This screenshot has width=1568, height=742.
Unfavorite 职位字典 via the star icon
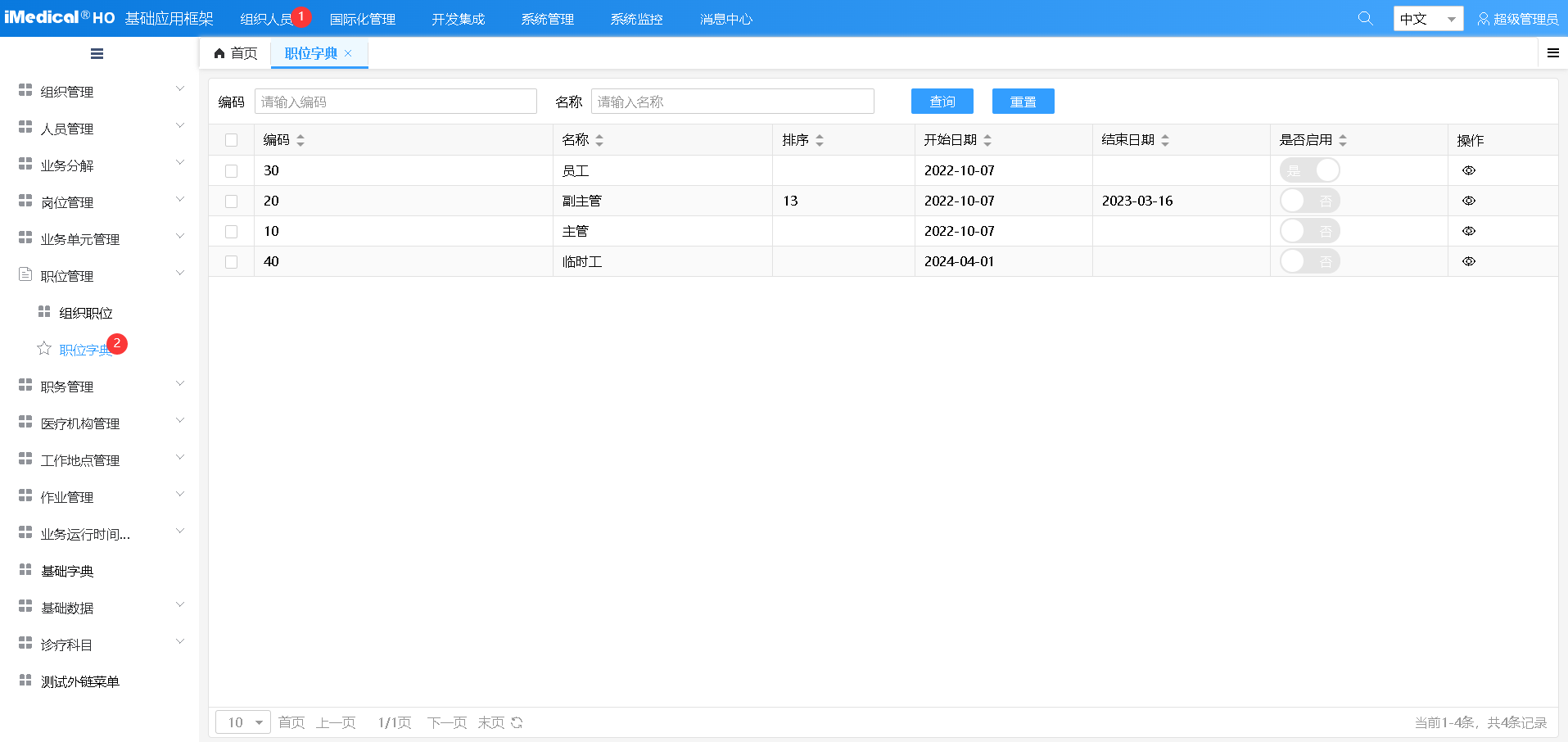[43, 348]
